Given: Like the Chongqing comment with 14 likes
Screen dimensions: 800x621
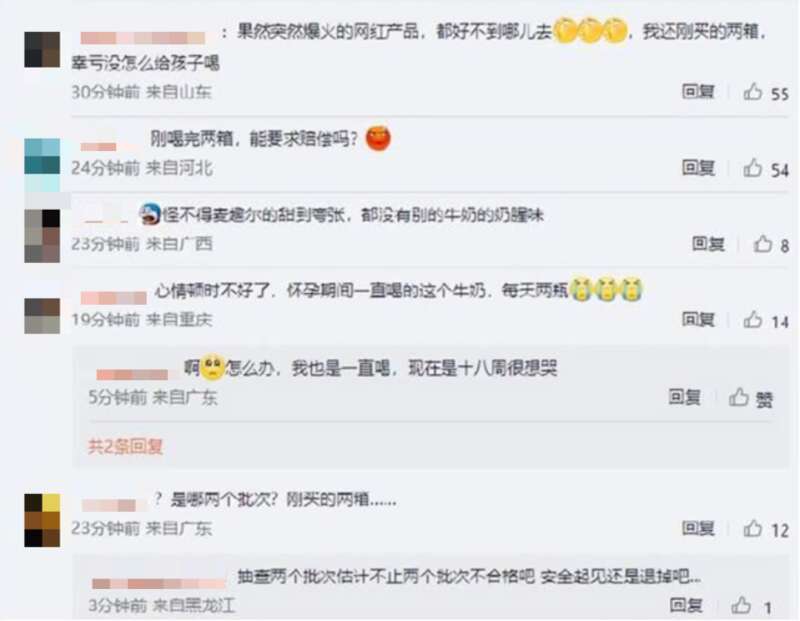Looking at the screenshot, I should pyautogui.click(x=753, y=320).
